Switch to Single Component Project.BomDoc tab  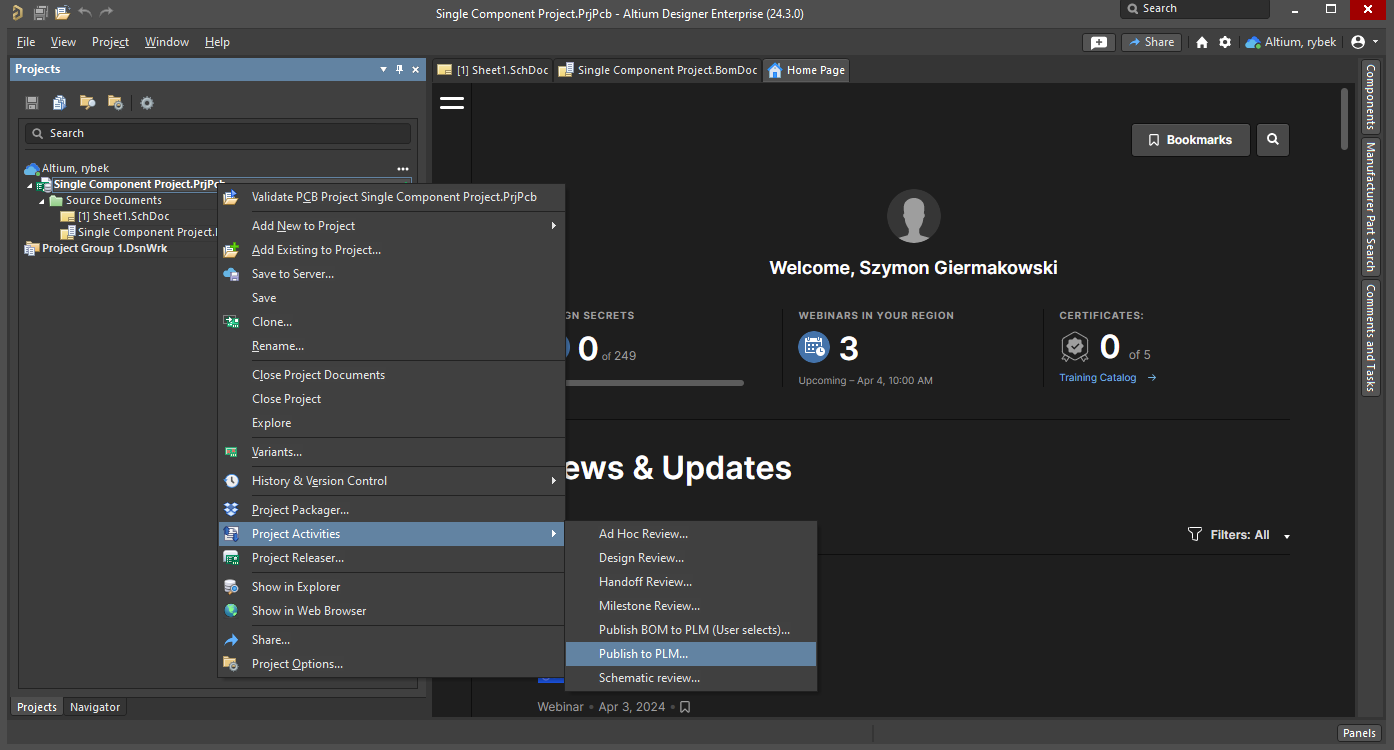pos(658,70)
